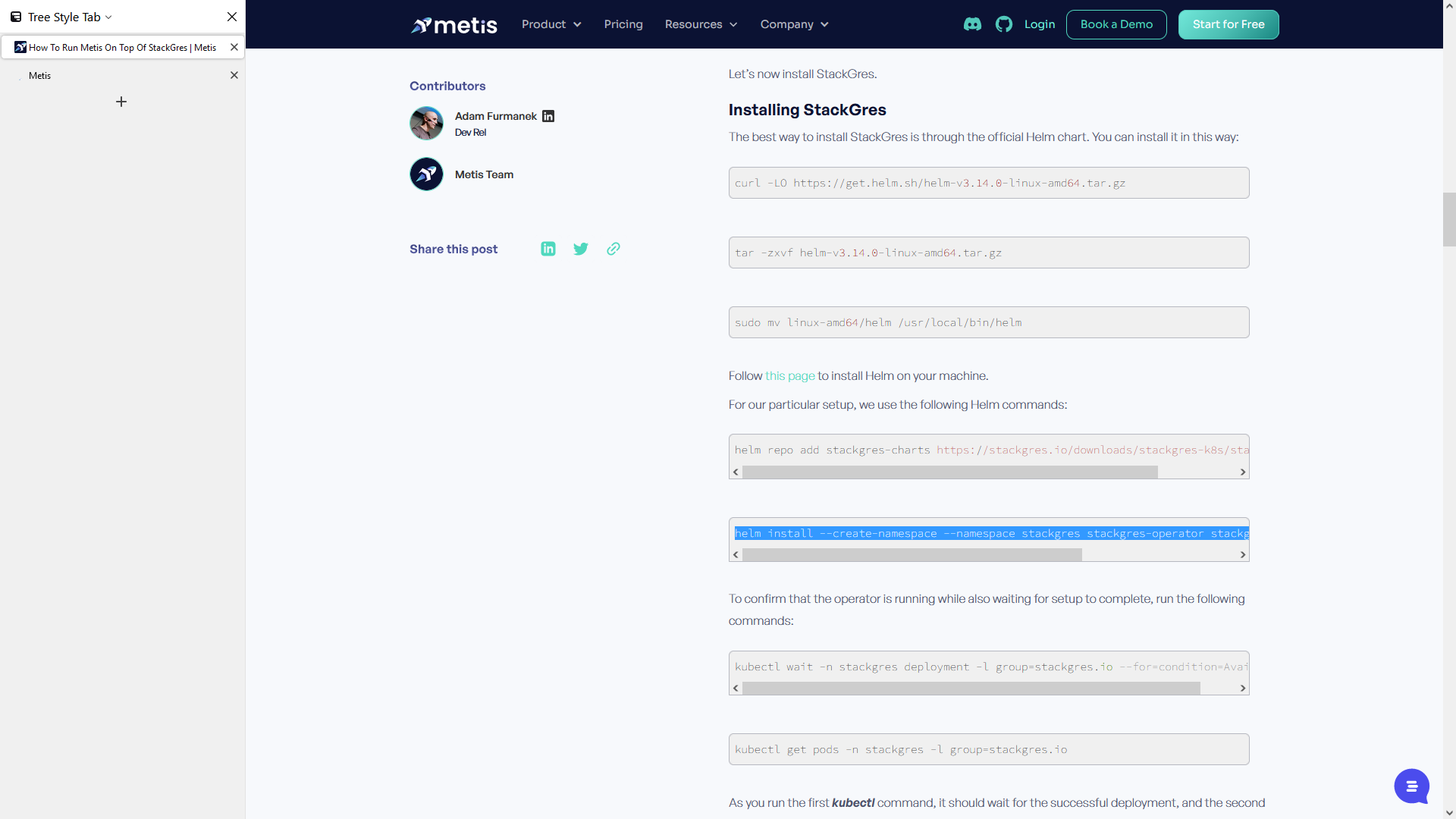Click the Book a Demo button
This screenshot has width=1456, height=819.
[x=1116, y=24]
